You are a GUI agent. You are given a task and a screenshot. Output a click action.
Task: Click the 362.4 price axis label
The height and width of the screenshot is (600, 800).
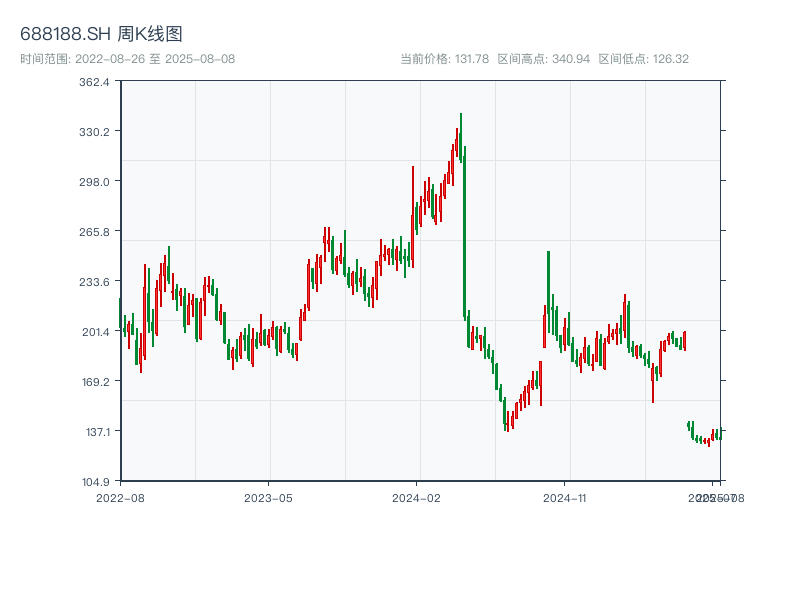[x=93, y=82]
